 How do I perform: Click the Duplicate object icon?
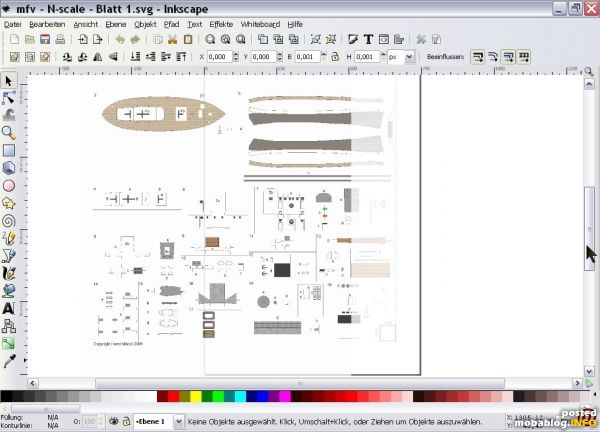[x=263, y=39]
